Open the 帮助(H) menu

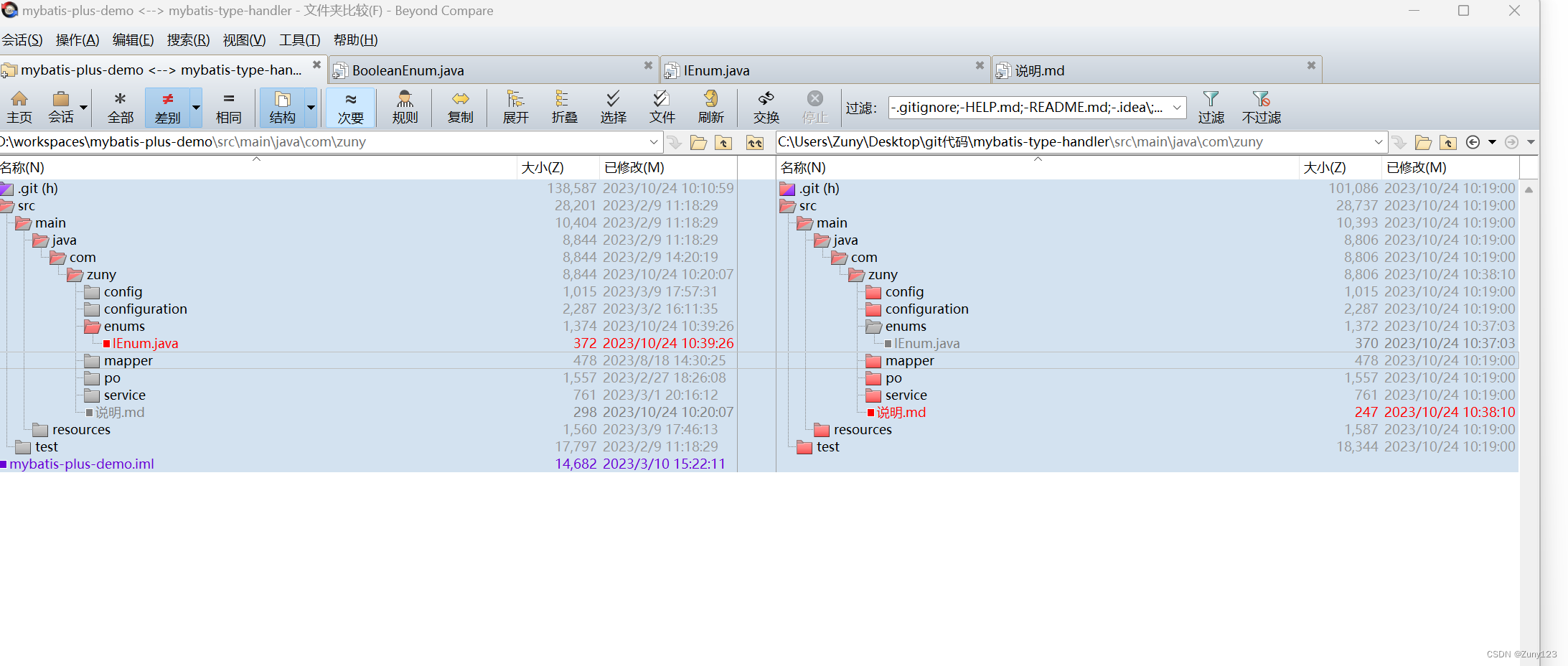pyautogui.click(x=355, y=40)
